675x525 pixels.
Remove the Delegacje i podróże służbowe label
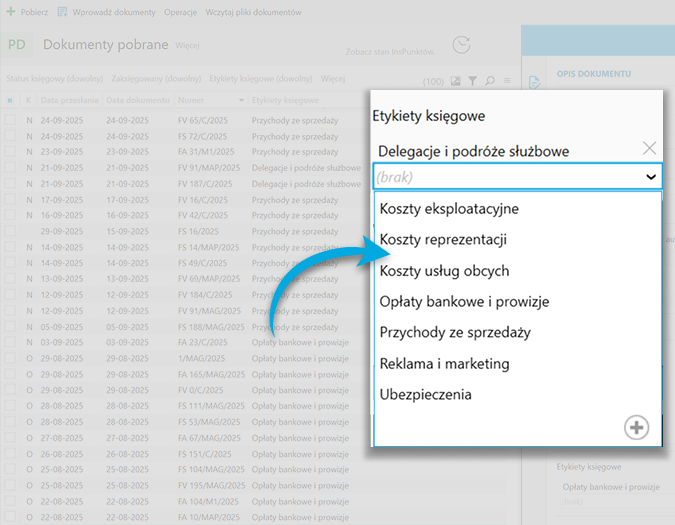click(649, 148)
